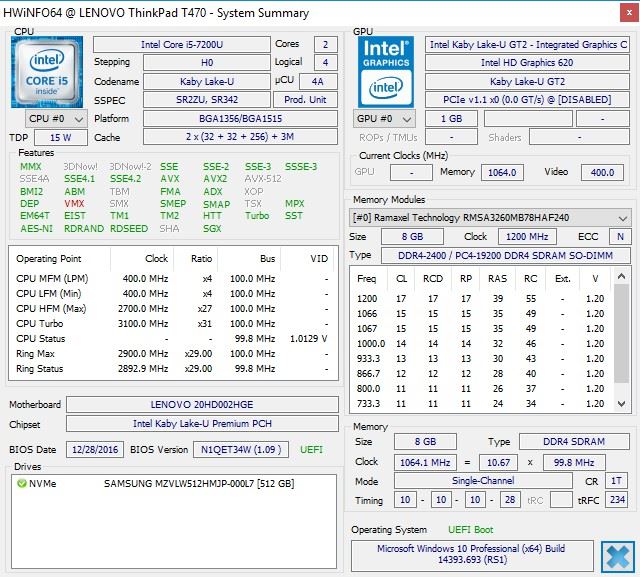Image resolution: width=640 pixels, height=577 pixels.
Task: Click the Operating Point column header
Action: click(60, 259)
